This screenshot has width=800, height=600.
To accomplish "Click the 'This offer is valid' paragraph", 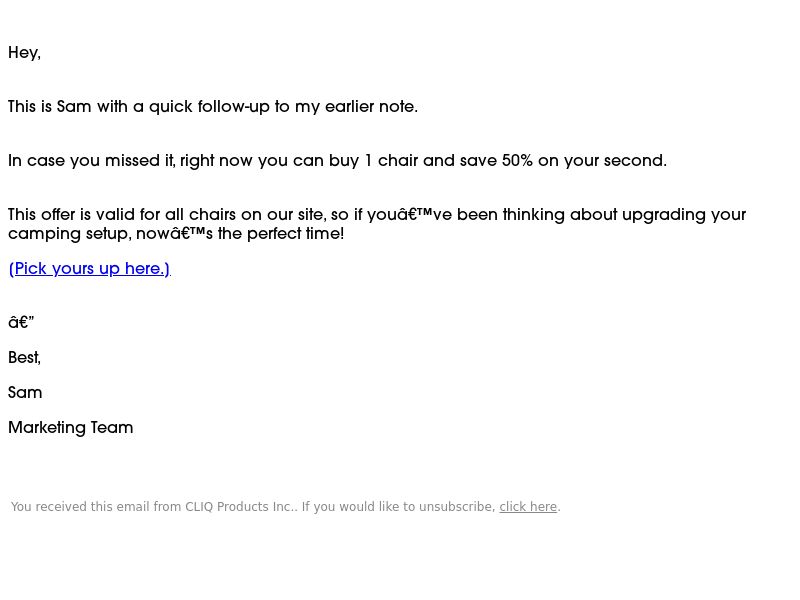I will point(377,224).
